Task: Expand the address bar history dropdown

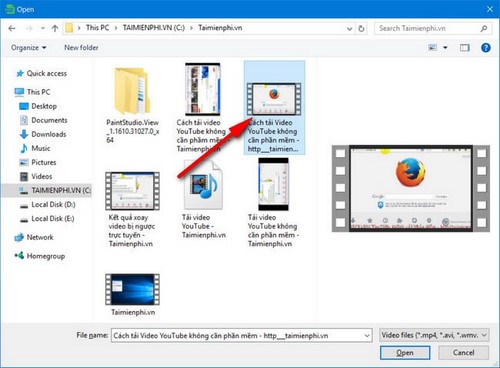Action: click(x=349, y=29)
